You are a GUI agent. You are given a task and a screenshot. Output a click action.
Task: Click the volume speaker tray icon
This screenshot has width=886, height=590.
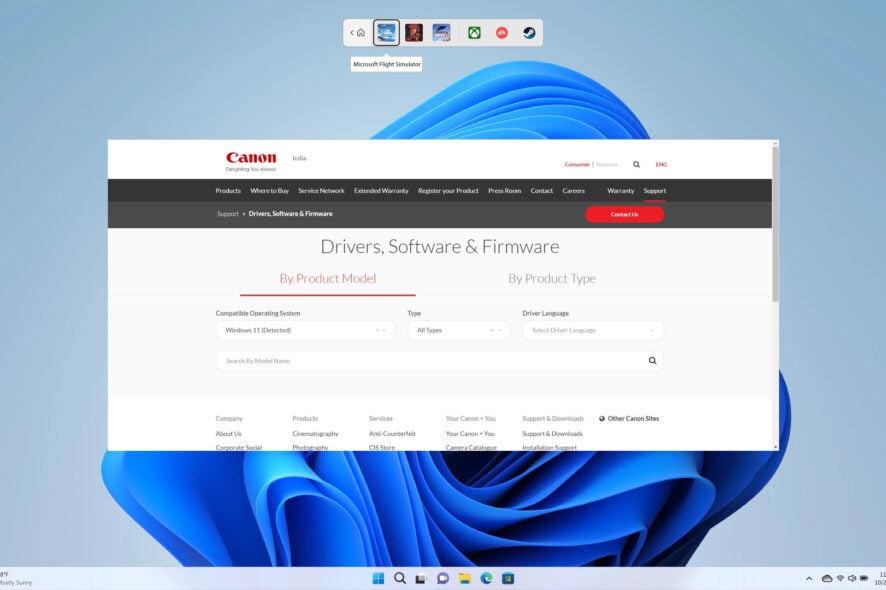[x=852, y=579]
